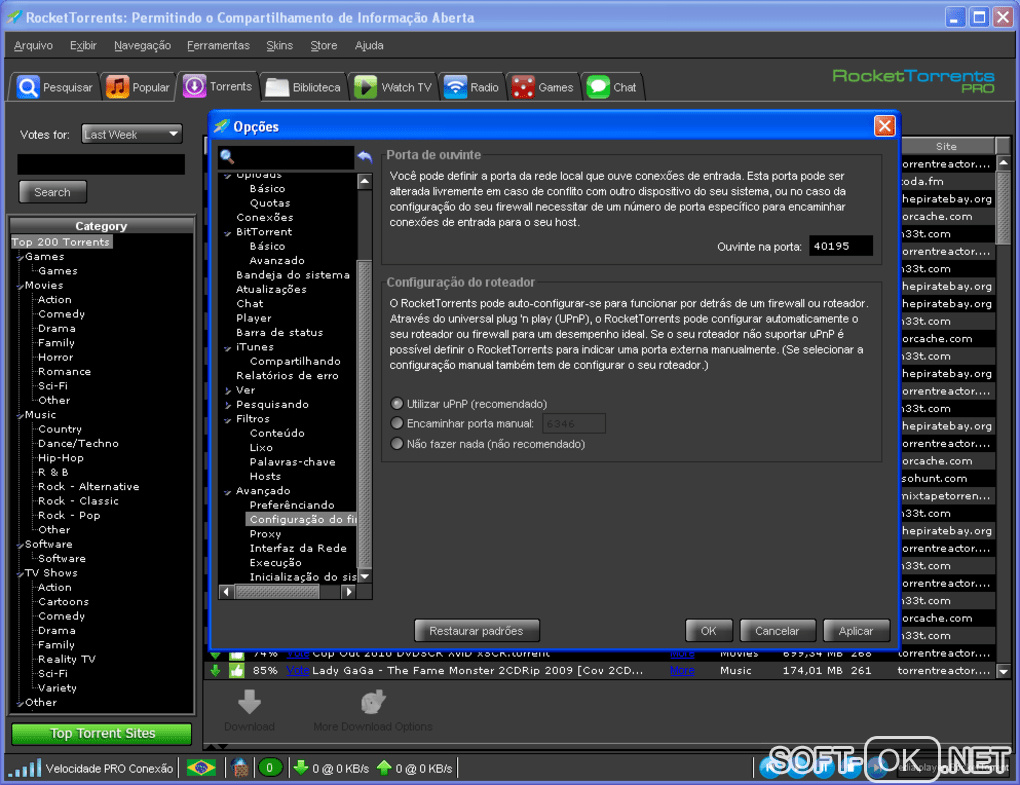Viewport: 1020px width, 785px height.
Task: Collapse the TV Shows category node
Action: [x=20, y=574]
